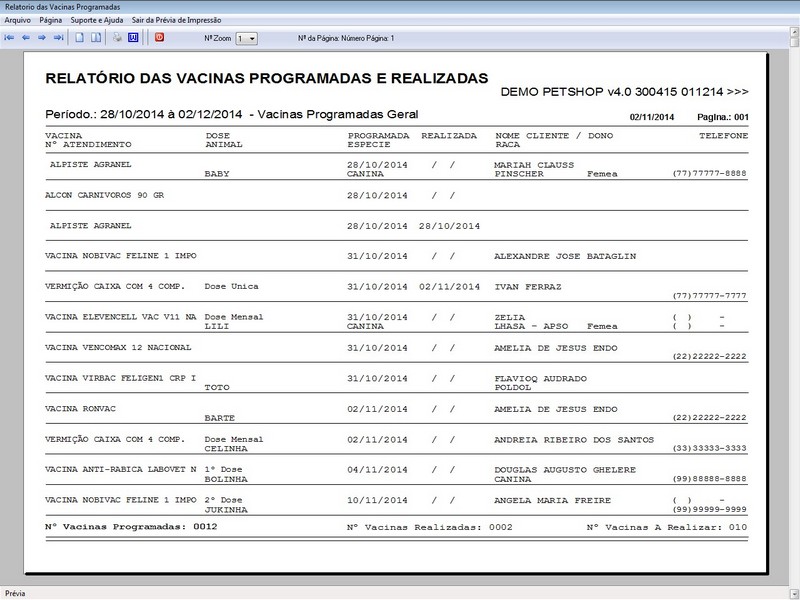Click client name ALEXANDRE JOSE BATAGLIN
The width and height of the screenshot is (800, 600).
click(x=565, y=256)
